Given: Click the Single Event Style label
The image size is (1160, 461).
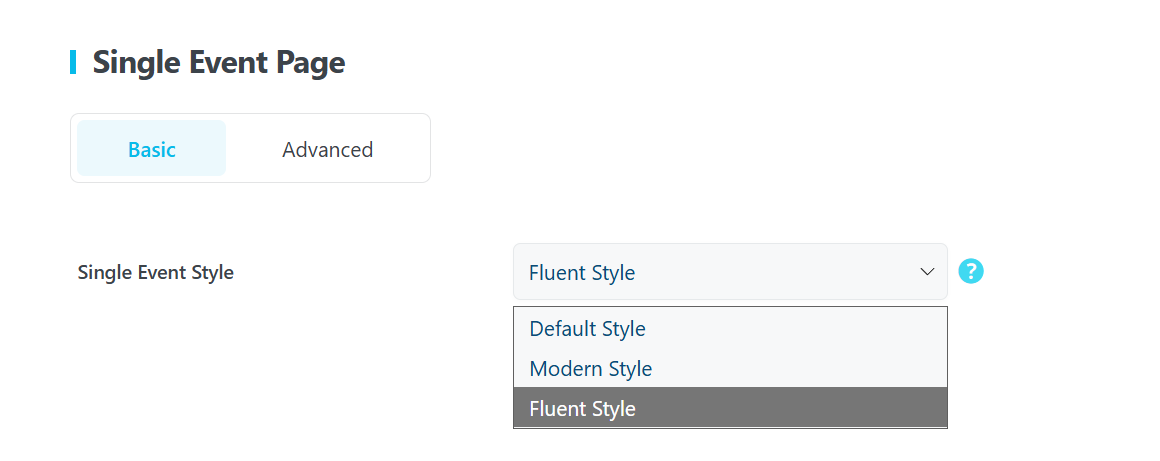Looking at the screenshot, I should [156, 272].
